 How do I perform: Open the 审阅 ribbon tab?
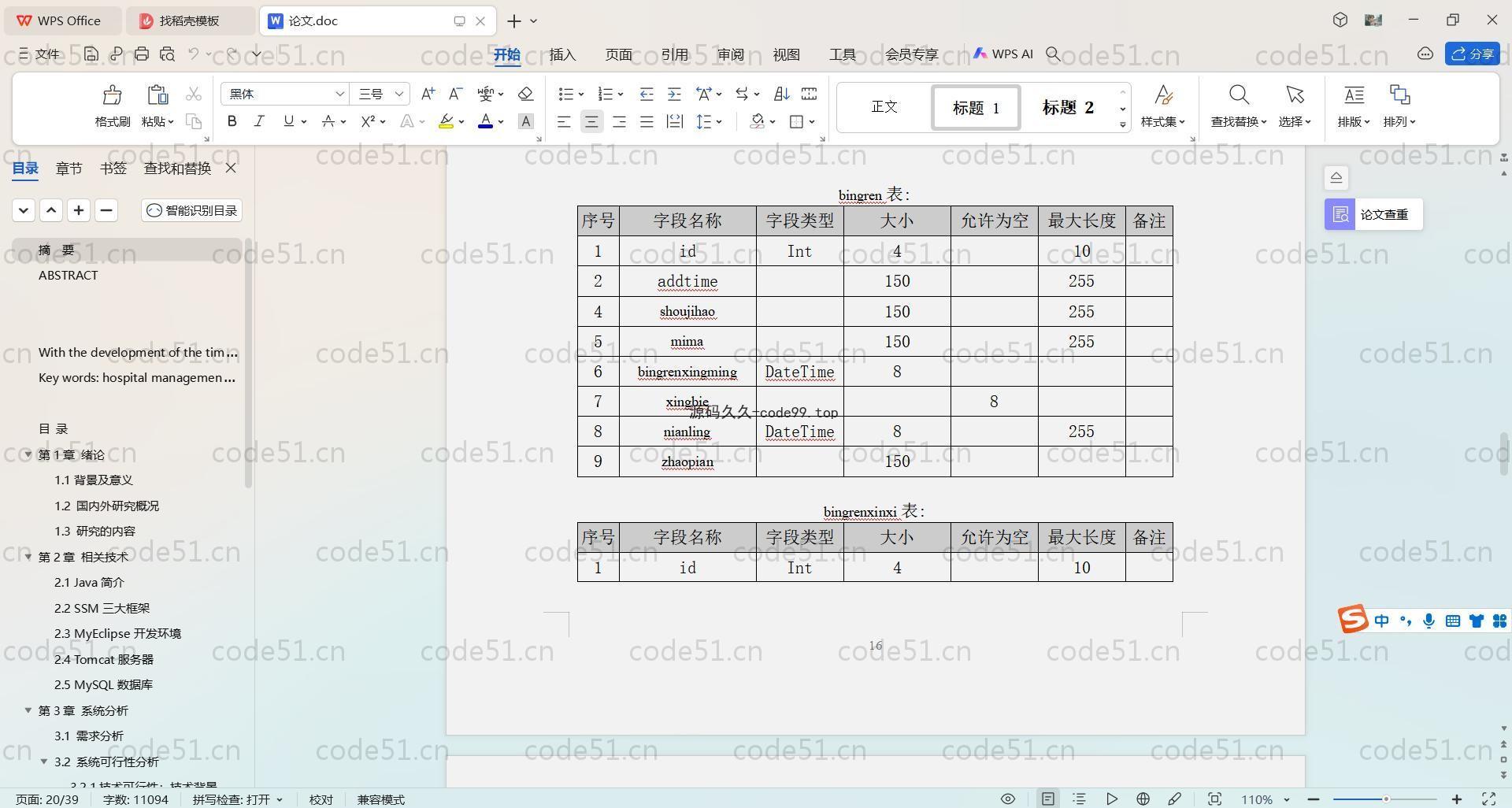coord(731,54)
